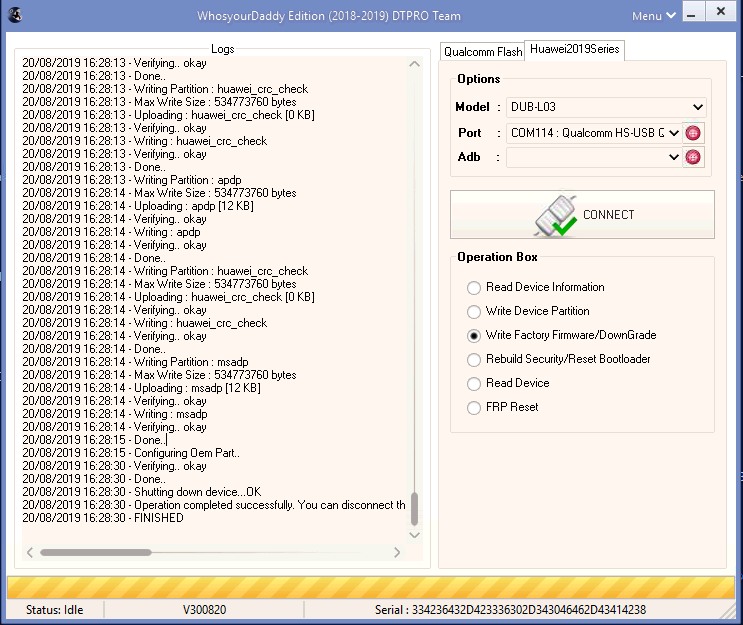Click the striped yellow progress bar
Image resolution: width=743 pixels, height=625 pixels.
click(371, 587)
